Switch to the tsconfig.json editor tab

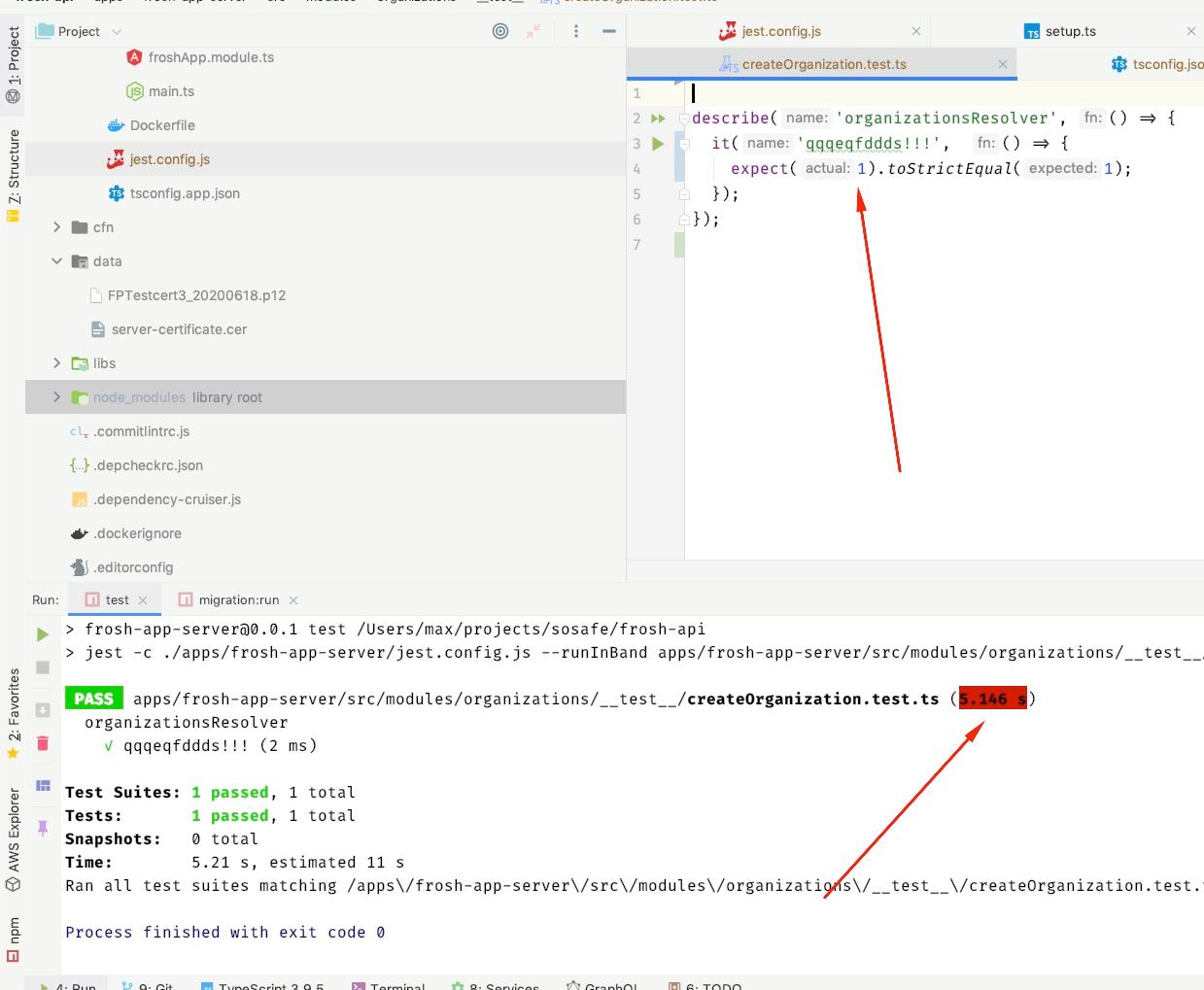[1158, 64]
